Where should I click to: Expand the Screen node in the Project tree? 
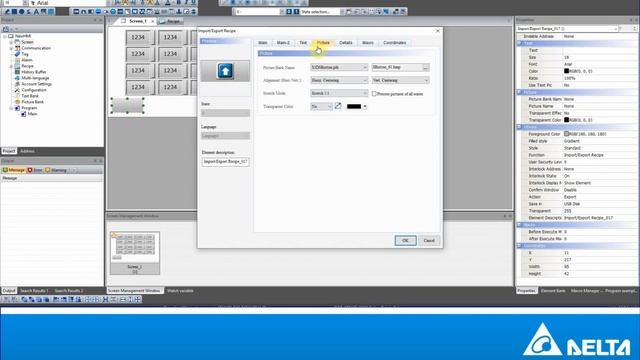pos(11,42)
